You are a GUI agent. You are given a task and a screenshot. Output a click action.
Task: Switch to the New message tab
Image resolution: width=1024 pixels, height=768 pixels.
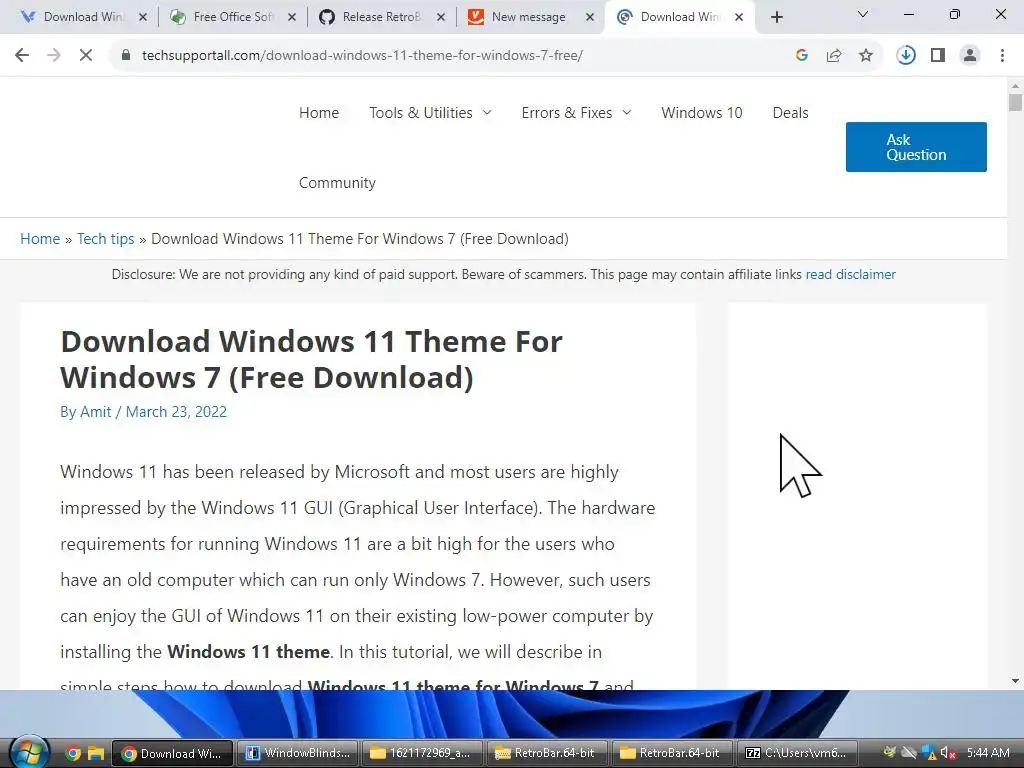tap(530, 17)
